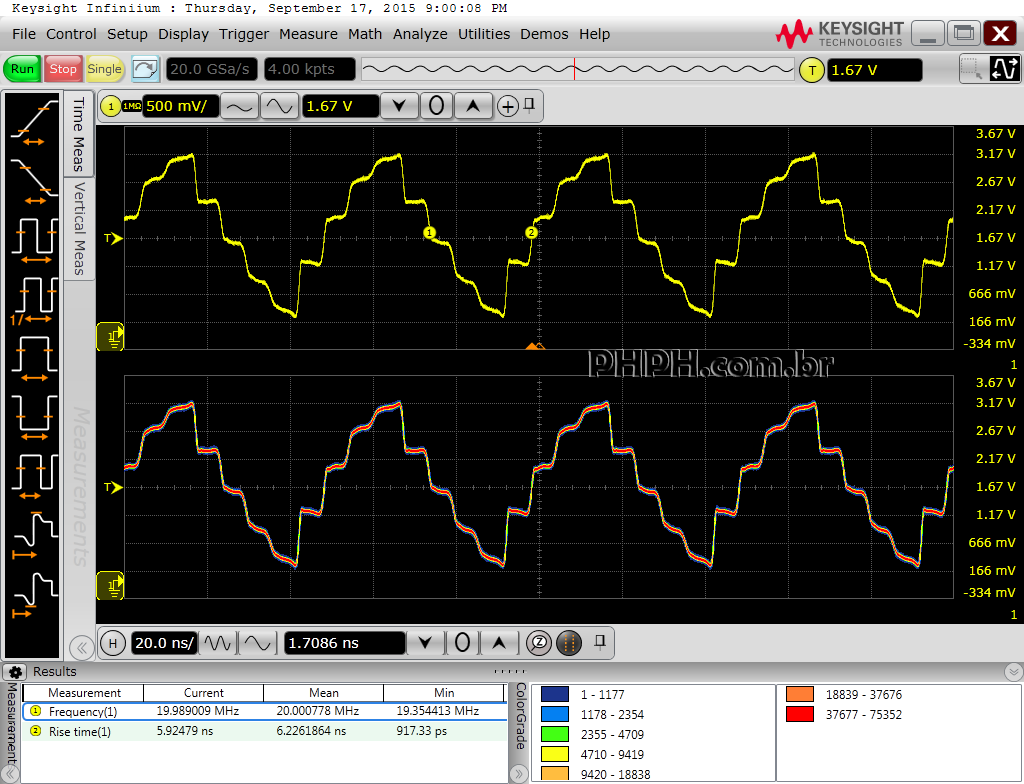1024x784 pixels.
Task: Toggle the trigger T indicator button
Action: [812, 70]
